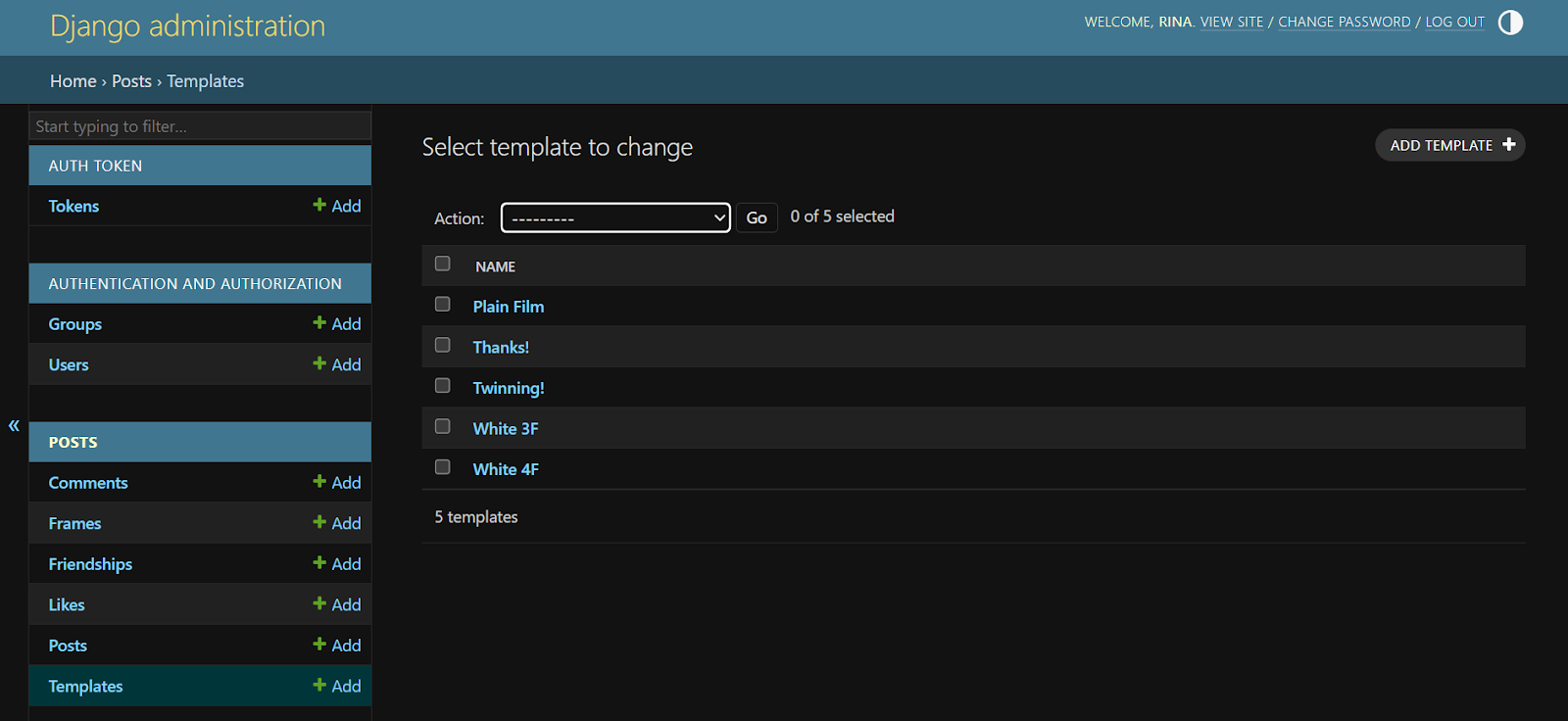Collapse the sidebar with the double-chevron

14,425
